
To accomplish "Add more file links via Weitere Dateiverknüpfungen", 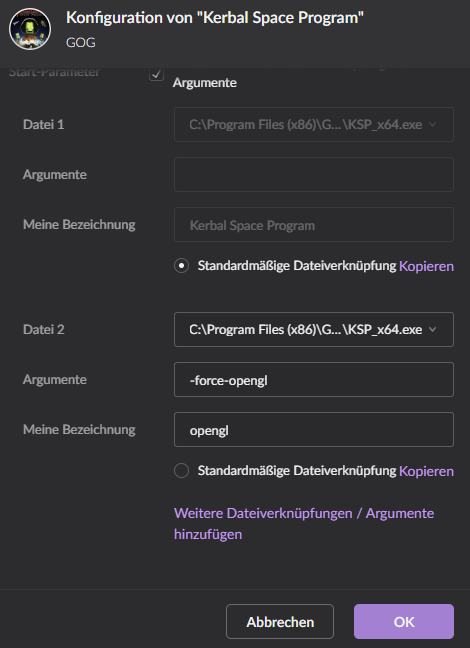I will point(304,524).
